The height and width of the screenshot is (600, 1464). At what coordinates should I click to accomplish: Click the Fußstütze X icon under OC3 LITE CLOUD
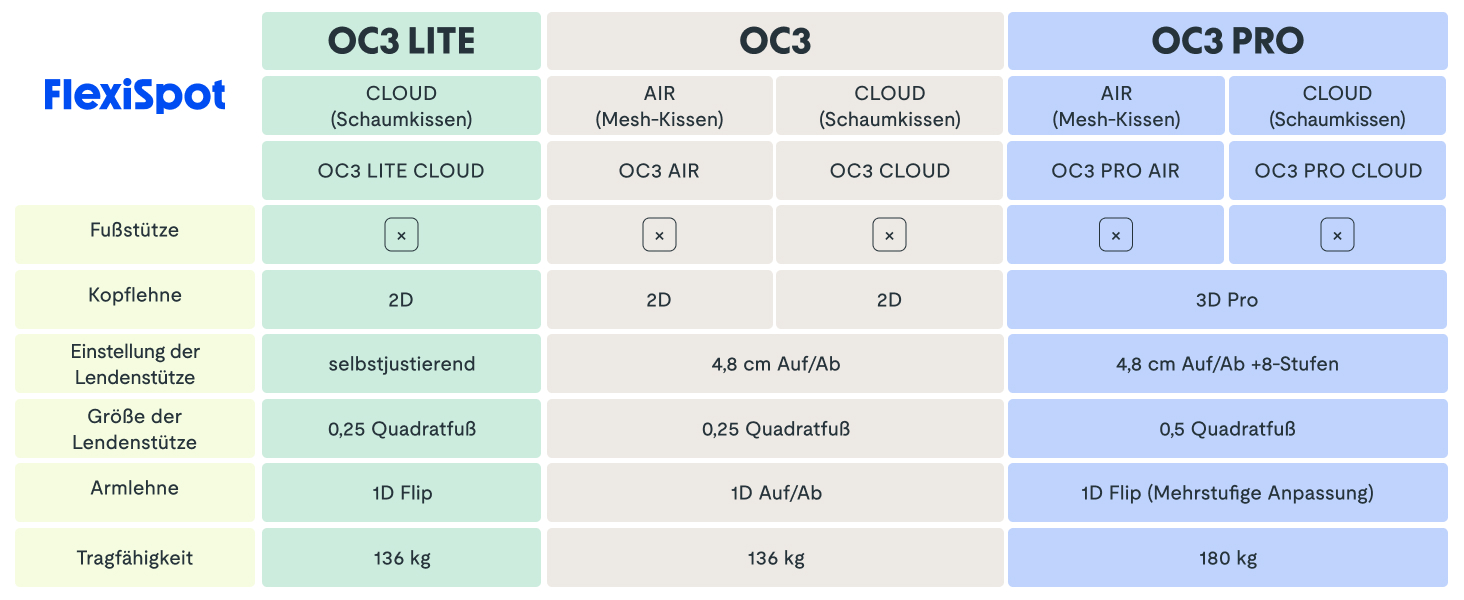pyautogui.click(x=401, y=236)
